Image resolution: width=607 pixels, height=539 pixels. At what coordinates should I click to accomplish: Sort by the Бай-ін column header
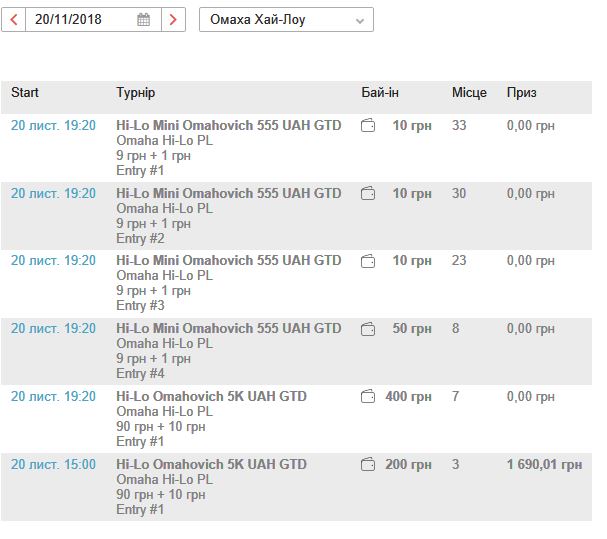point(380,93)
